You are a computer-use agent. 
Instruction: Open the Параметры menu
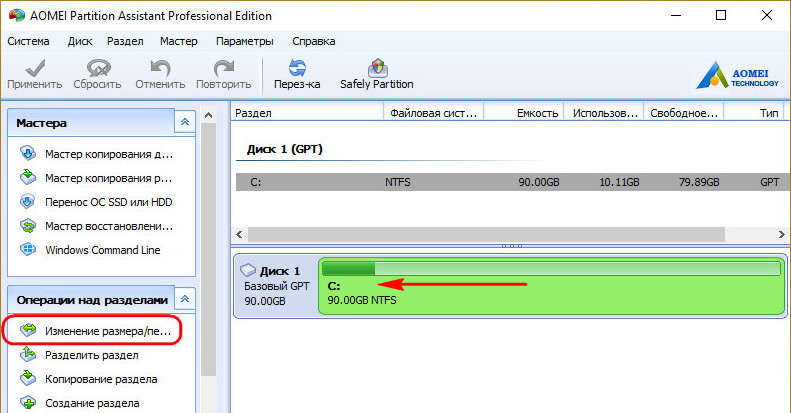tap(245, 41)
